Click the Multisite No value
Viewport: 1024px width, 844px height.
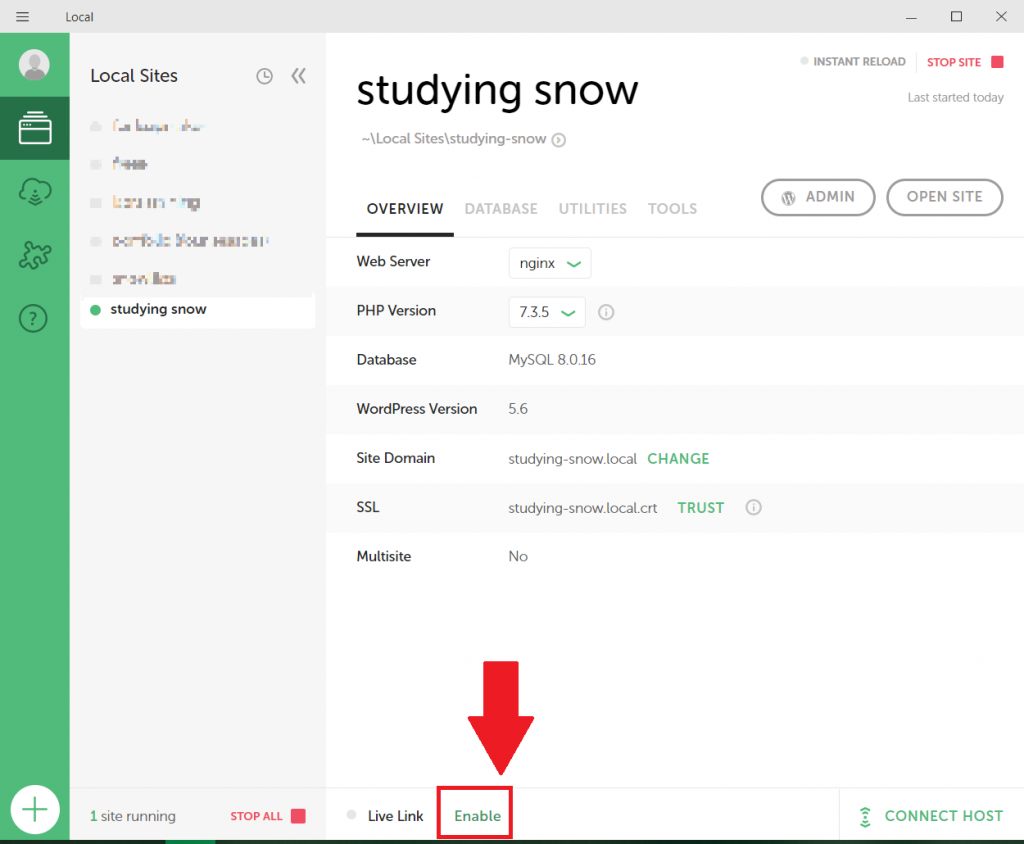coord(518,557)
